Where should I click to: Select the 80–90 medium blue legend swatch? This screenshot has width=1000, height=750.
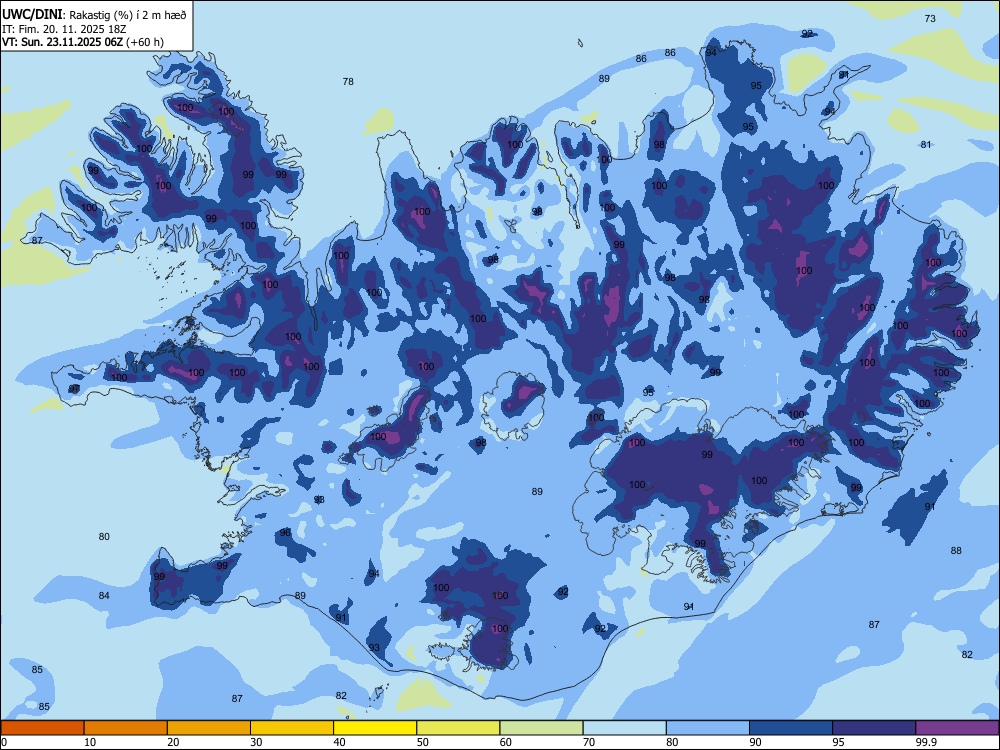[x=708, y=728]
